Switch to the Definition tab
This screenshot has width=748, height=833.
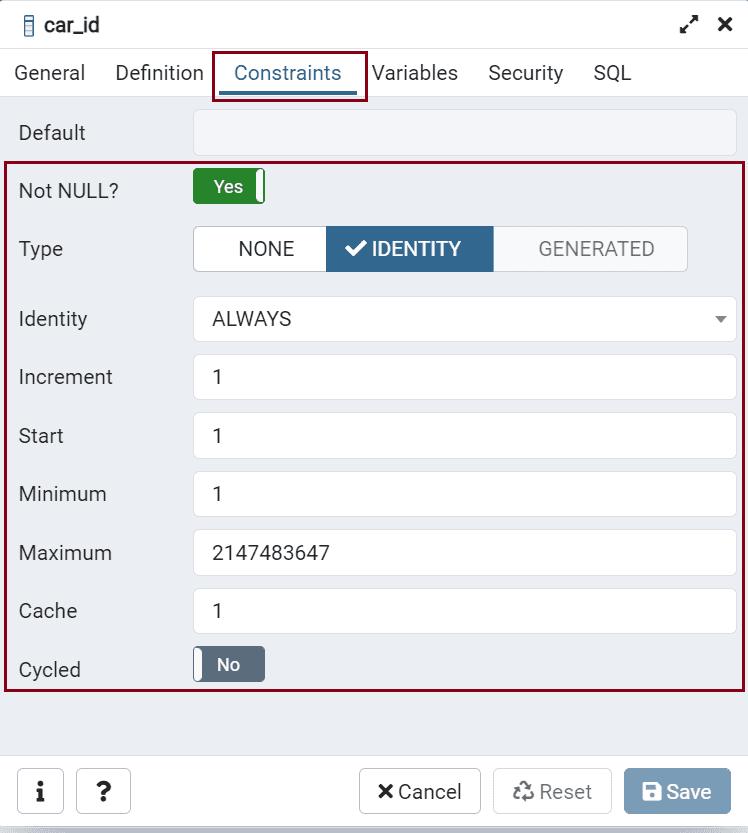[x=159, y=73]
